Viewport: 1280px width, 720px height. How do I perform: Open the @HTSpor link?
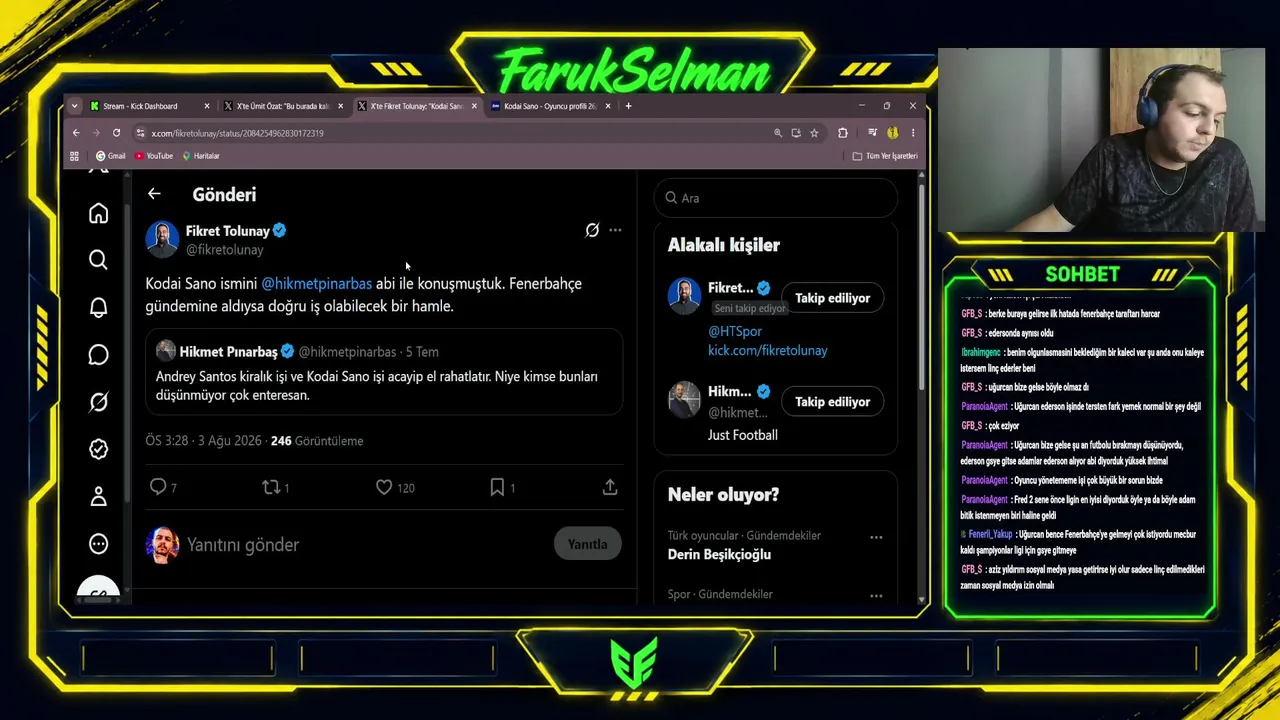coord(735,331)
